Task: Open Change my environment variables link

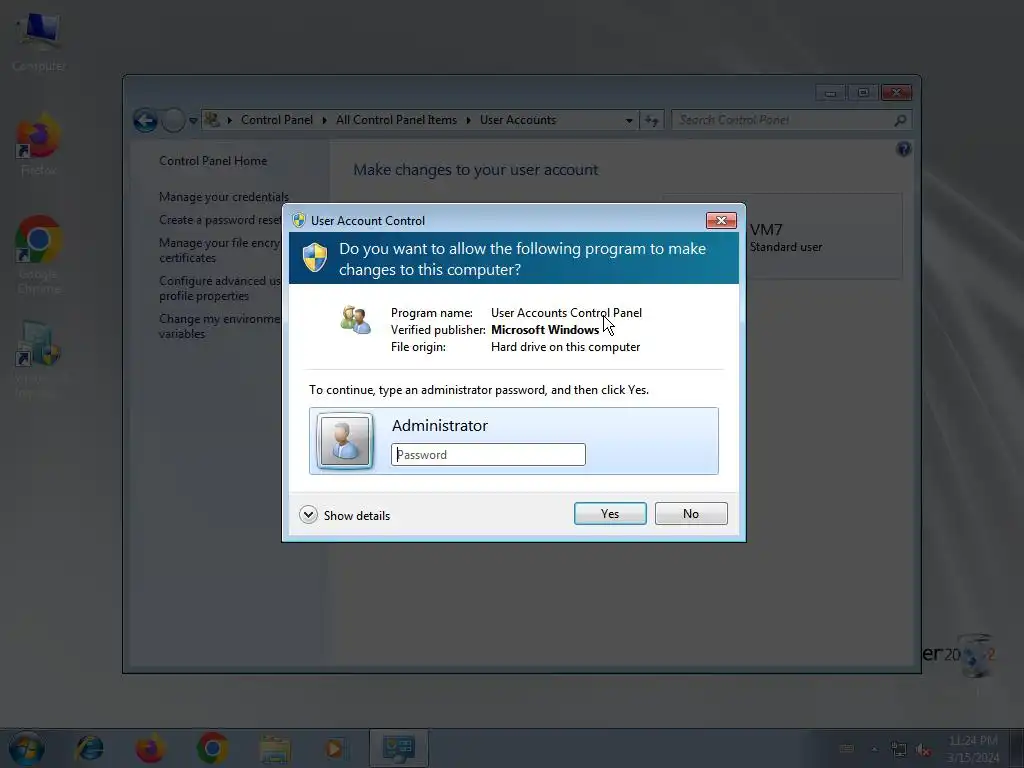Action: coord(219,326)
